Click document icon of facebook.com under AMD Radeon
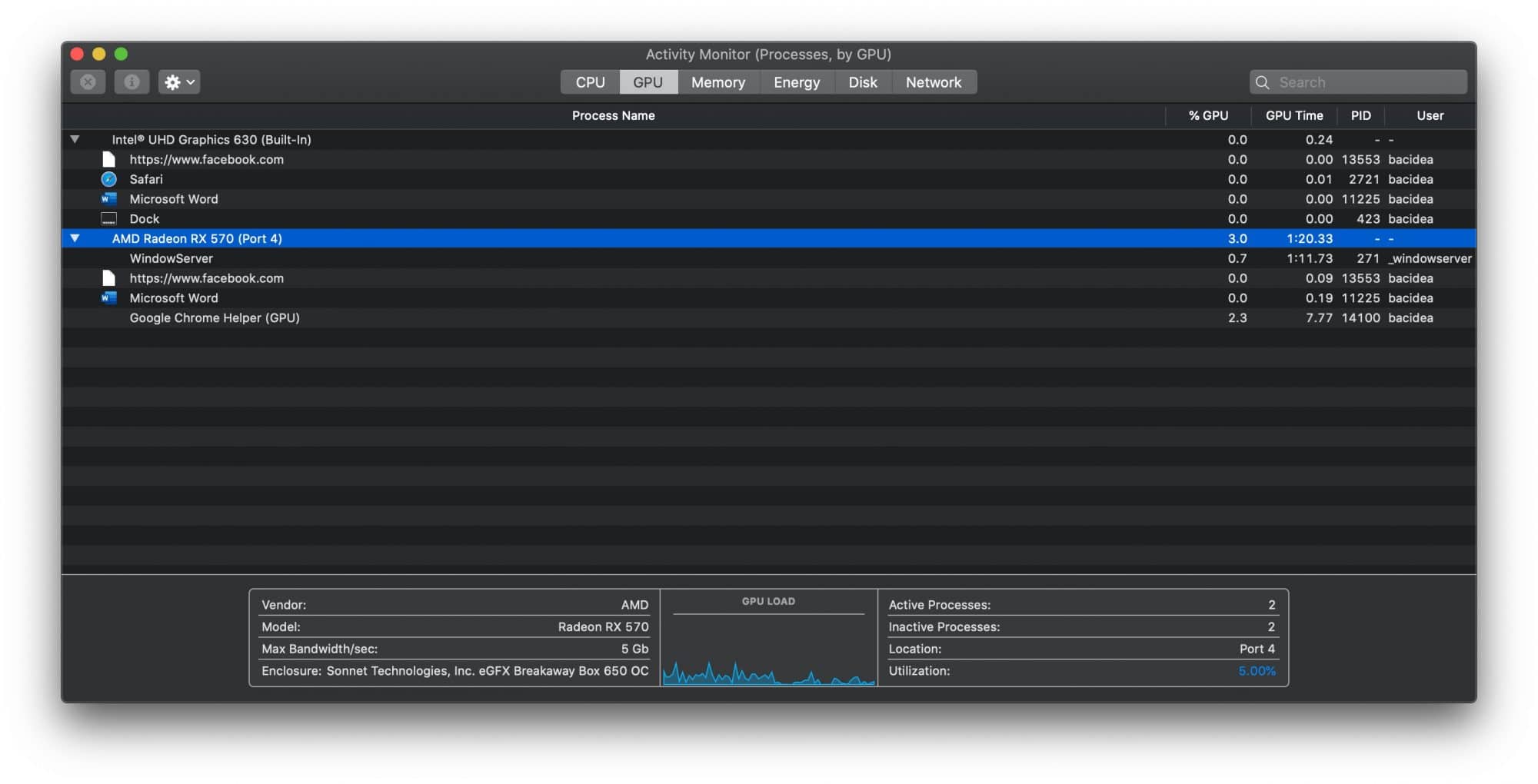Image resolution: width=1538 pixels, height=784 pixels. [x=108, y=278]
